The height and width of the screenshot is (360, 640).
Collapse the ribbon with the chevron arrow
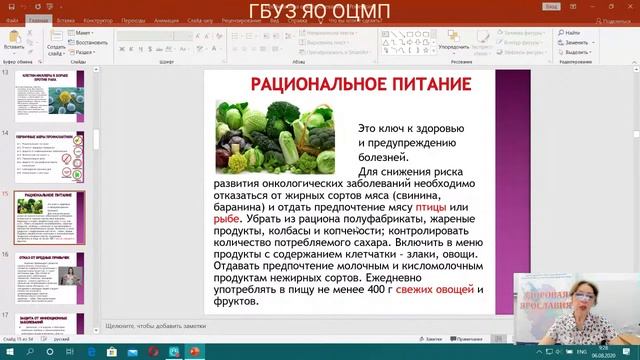634,62
